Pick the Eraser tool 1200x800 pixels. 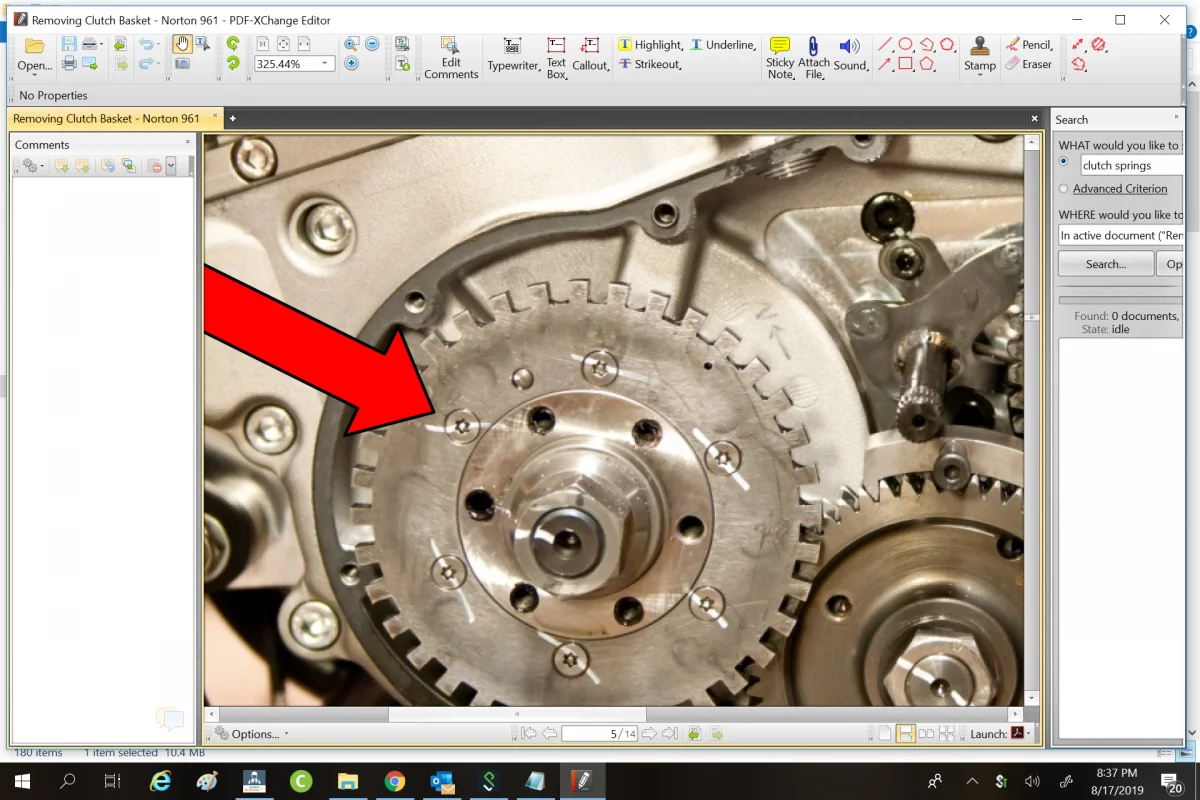coord(1028,64)
